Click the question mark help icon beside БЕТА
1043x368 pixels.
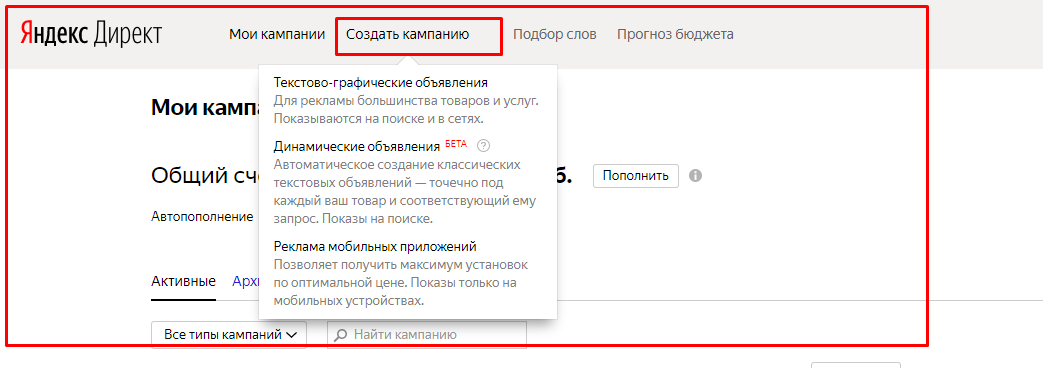coord(484,146)
